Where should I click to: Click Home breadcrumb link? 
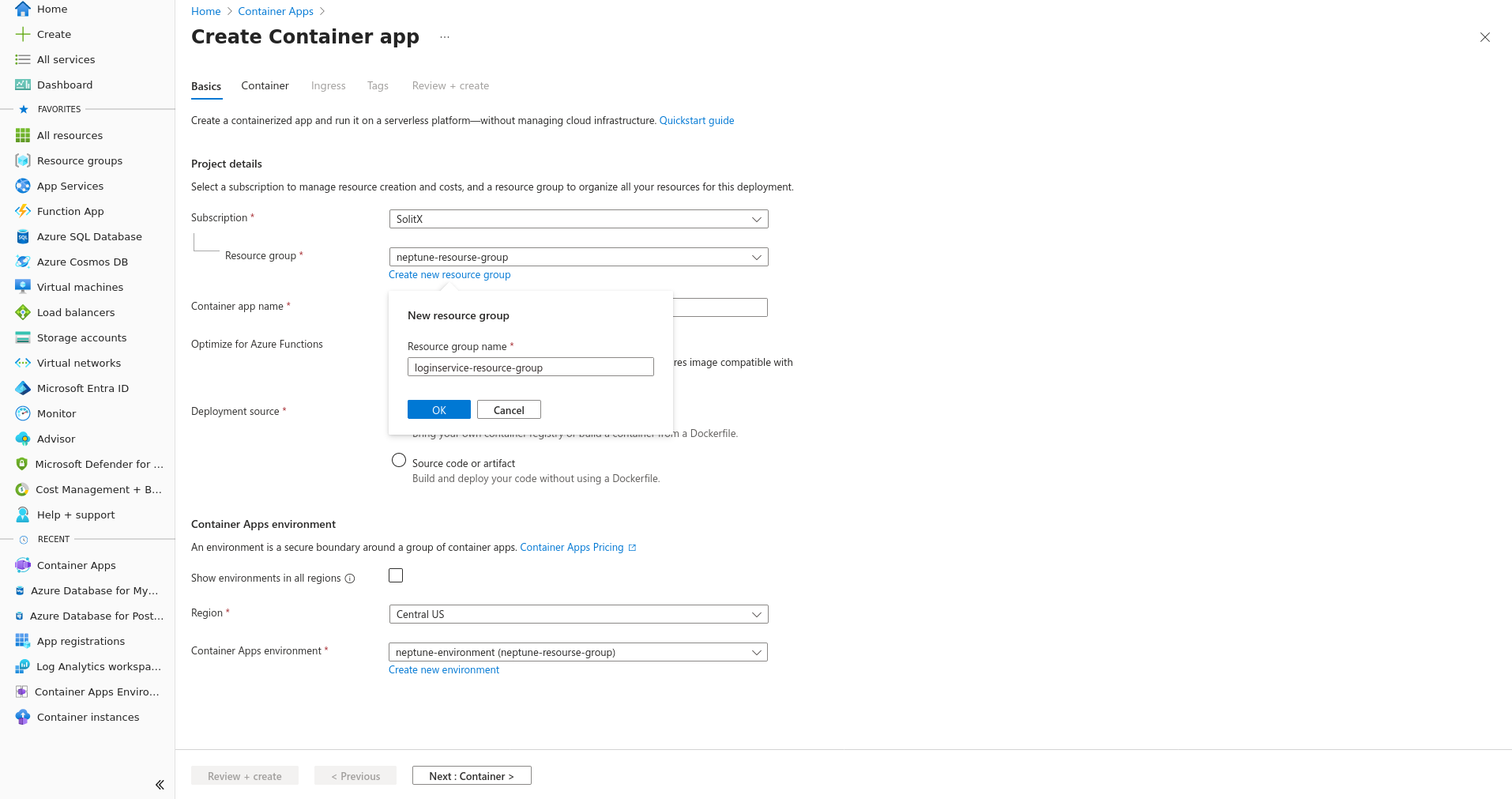point(206,11)
